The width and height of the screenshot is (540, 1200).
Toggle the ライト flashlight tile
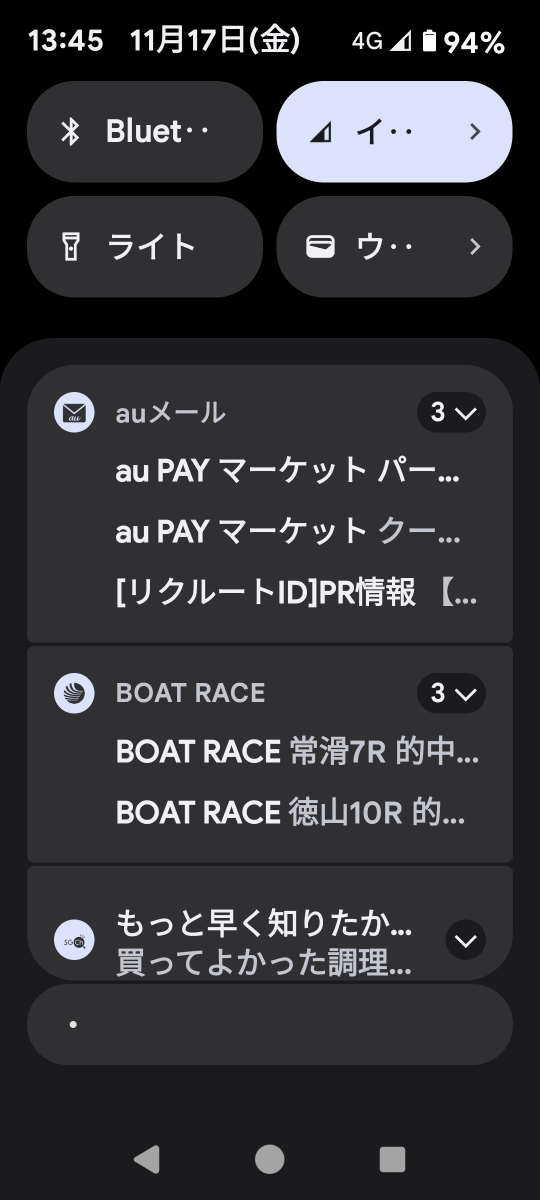145,247
